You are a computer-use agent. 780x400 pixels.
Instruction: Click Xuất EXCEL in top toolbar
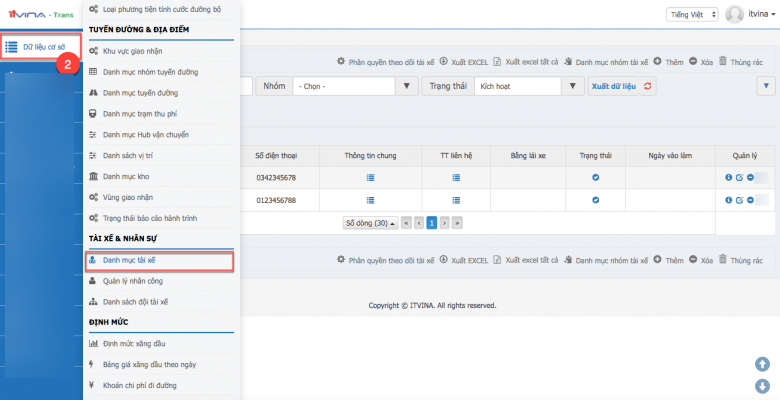465,62
